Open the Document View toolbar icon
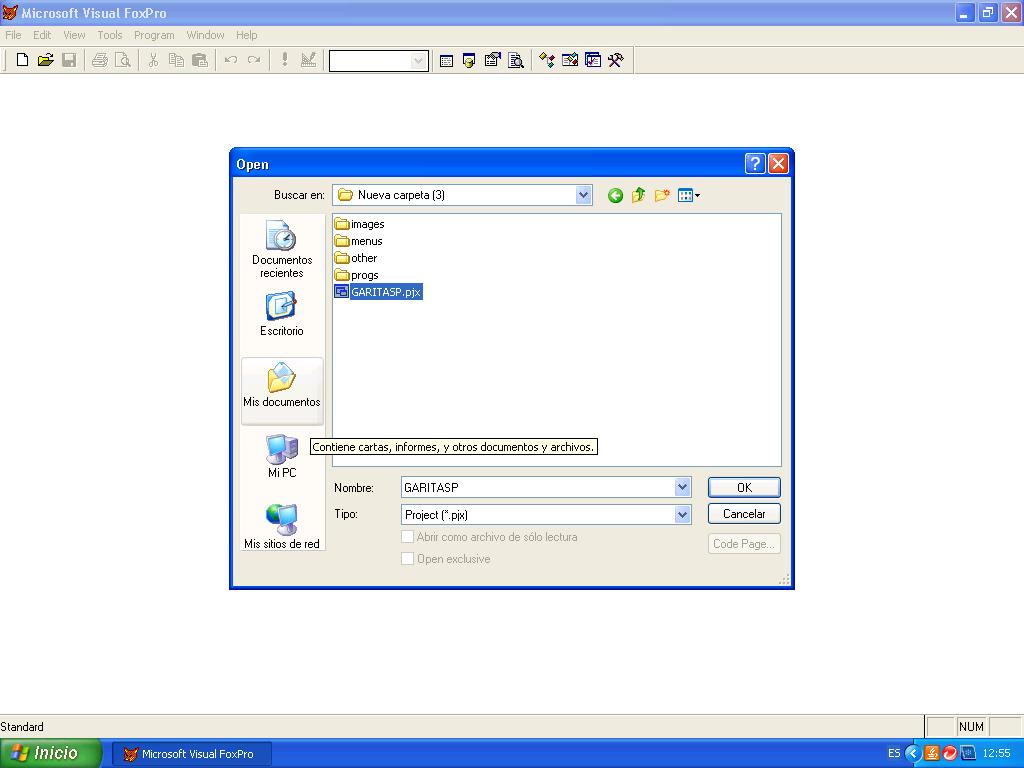The width and height of the screenshot is (1024, 768). tap(516, 61)
